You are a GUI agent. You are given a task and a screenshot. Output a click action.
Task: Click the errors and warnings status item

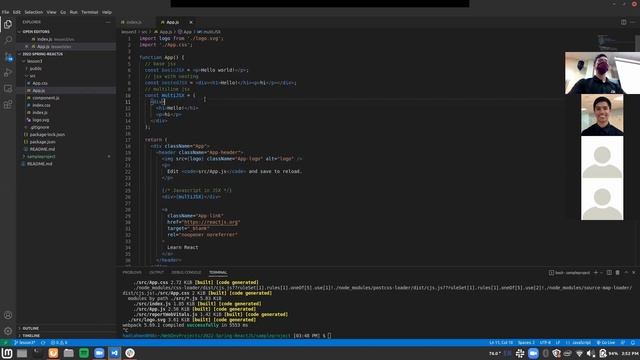[59, 343]
